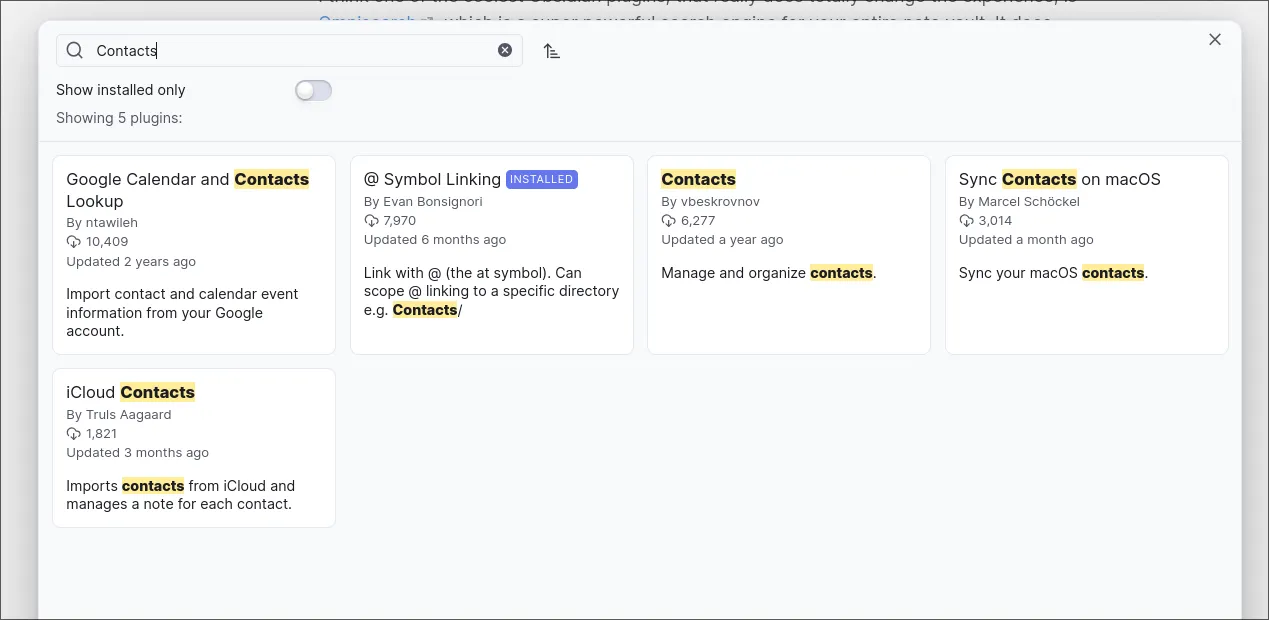Image resolution: width=1269 pixels, height=620 pixels.
Task: Open the iCloud Contacts plugin card
Action: pyautogui.click(x=193, y=447)
